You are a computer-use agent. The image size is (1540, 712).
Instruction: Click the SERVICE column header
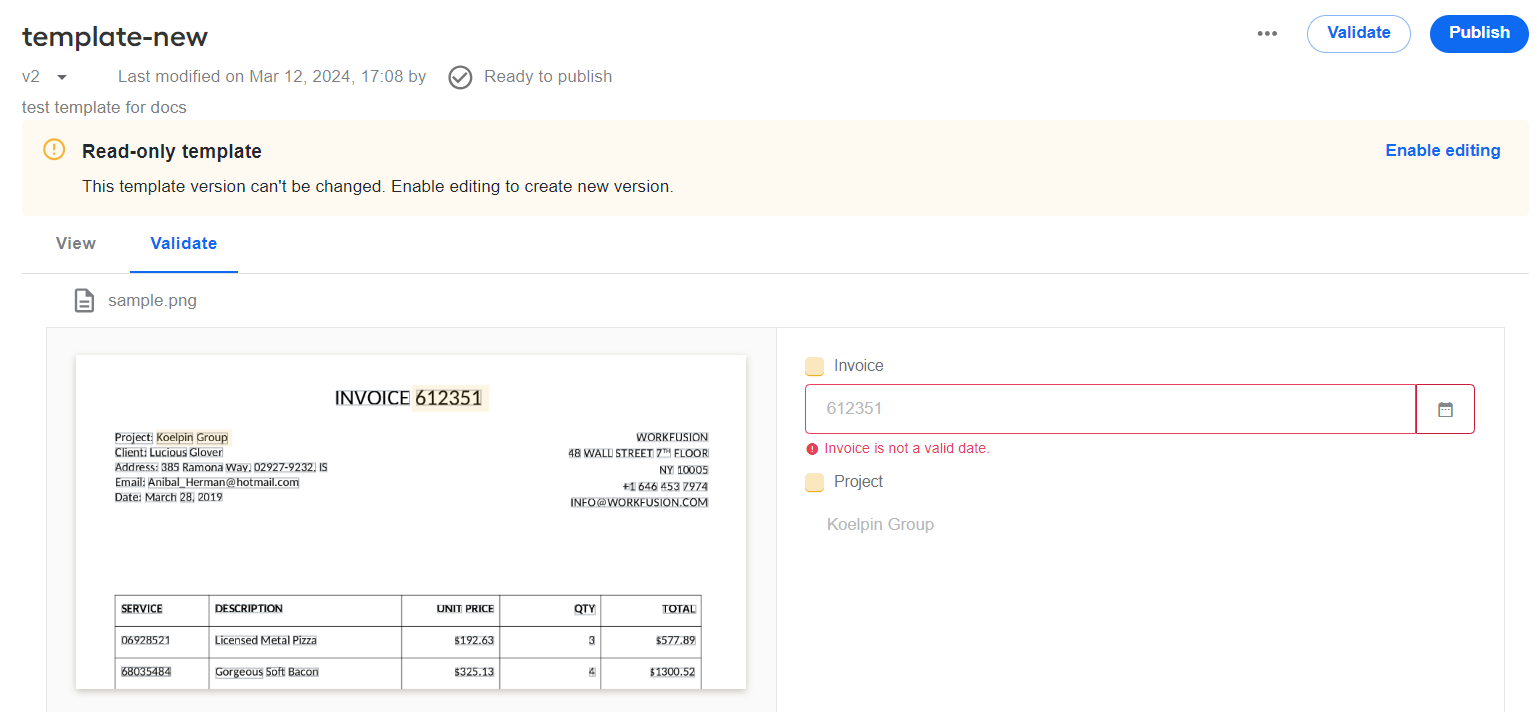(x=142, y=608)
